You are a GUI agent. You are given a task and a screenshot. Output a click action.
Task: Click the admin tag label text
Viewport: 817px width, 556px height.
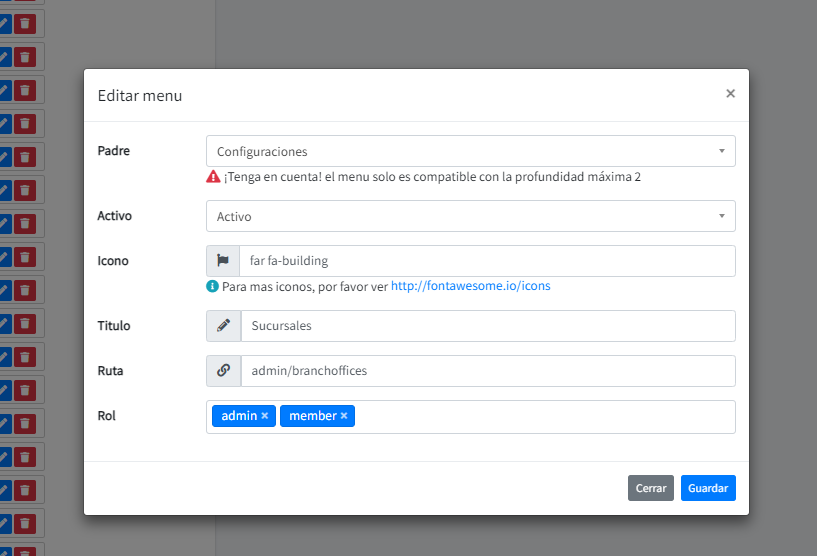[x=239, y=416]
